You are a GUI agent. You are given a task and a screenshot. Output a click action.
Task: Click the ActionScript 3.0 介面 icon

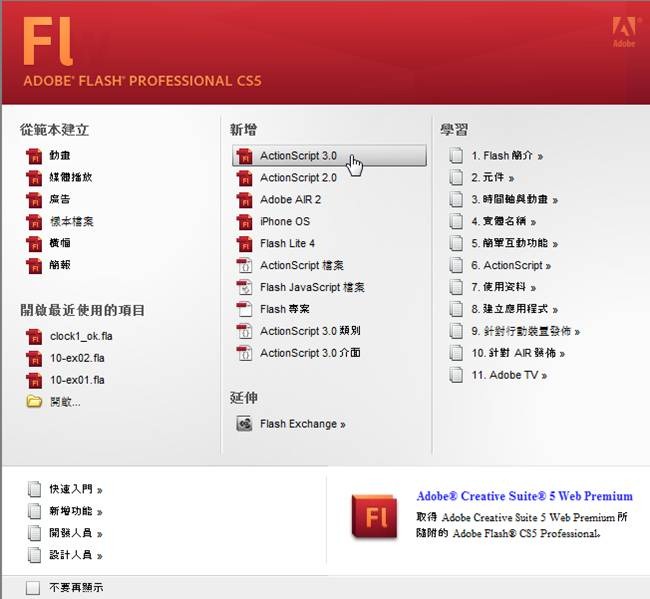pos(244,354)
